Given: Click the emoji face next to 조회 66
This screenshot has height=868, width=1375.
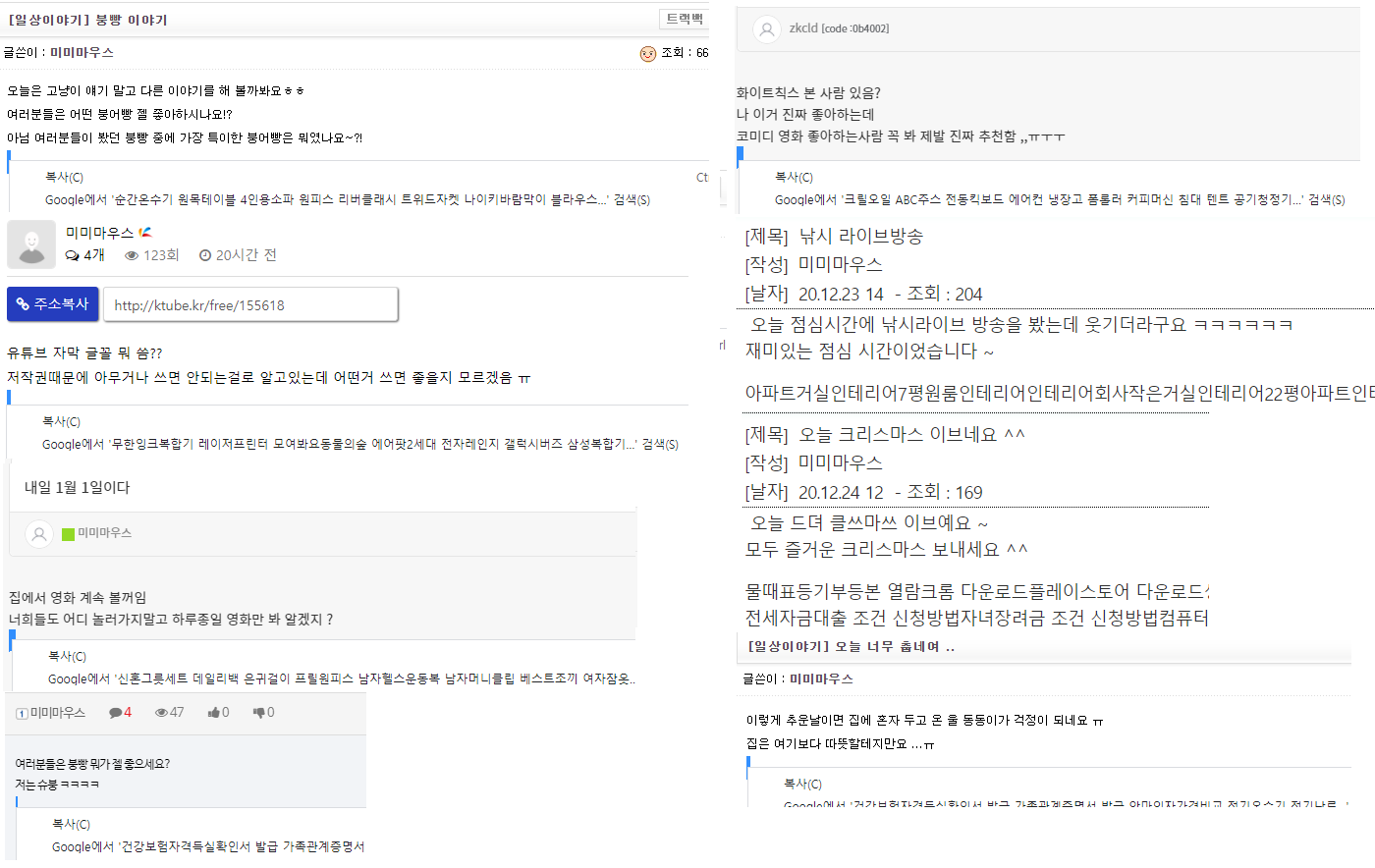Looking at the screenshot, I should (x=647, y=54).
